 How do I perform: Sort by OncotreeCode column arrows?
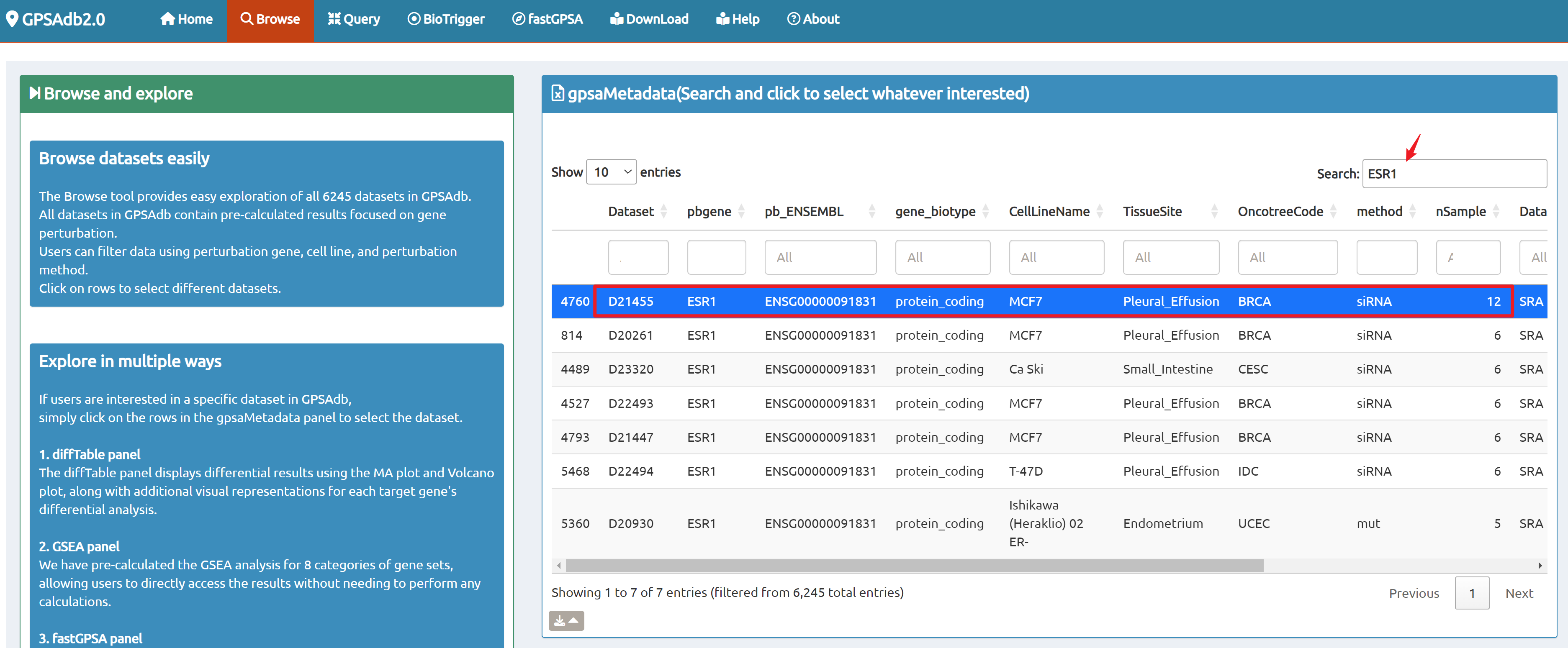pos(1334,211)
